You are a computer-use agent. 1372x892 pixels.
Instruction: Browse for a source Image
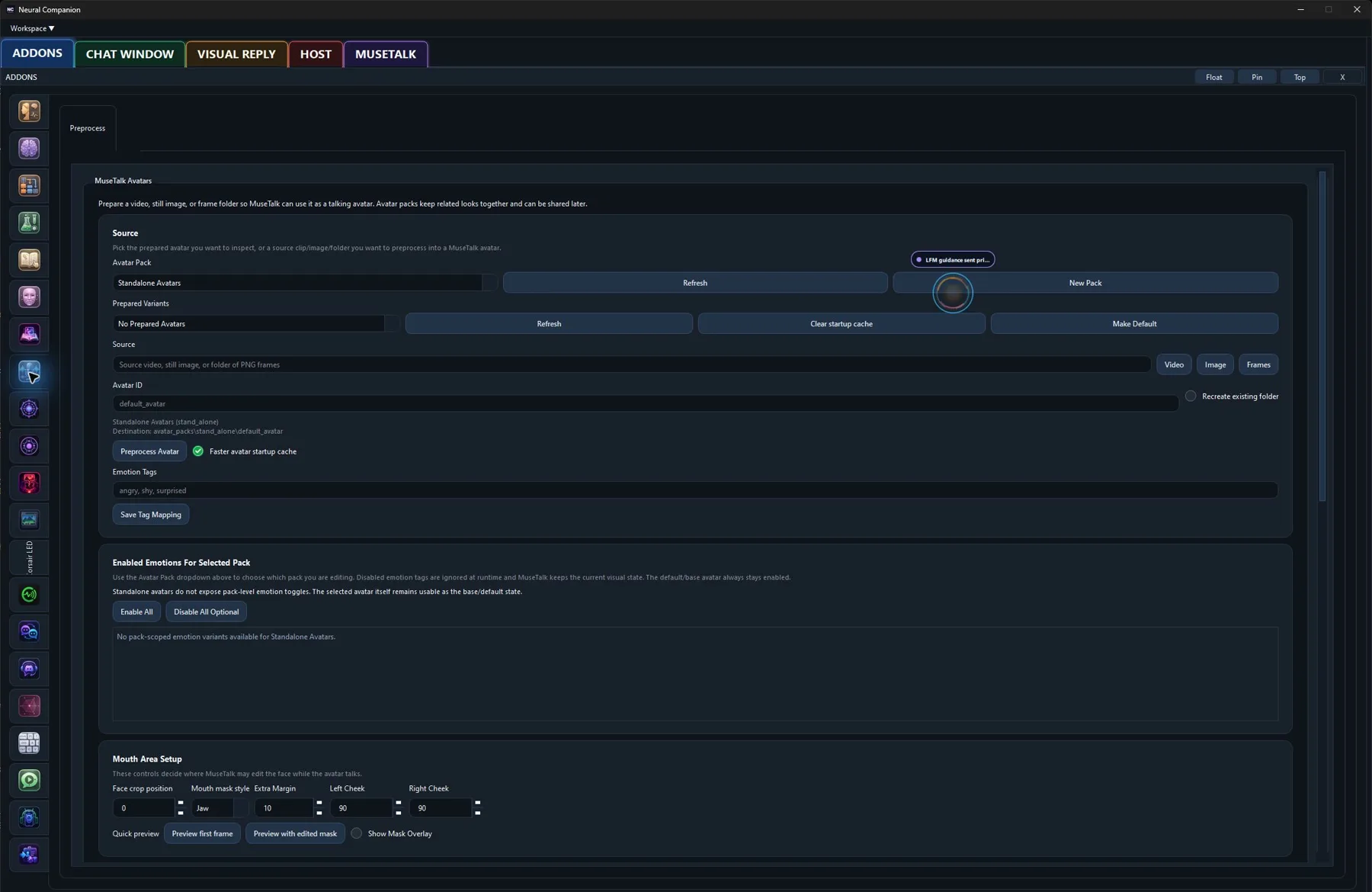[x=1215, y=364]
